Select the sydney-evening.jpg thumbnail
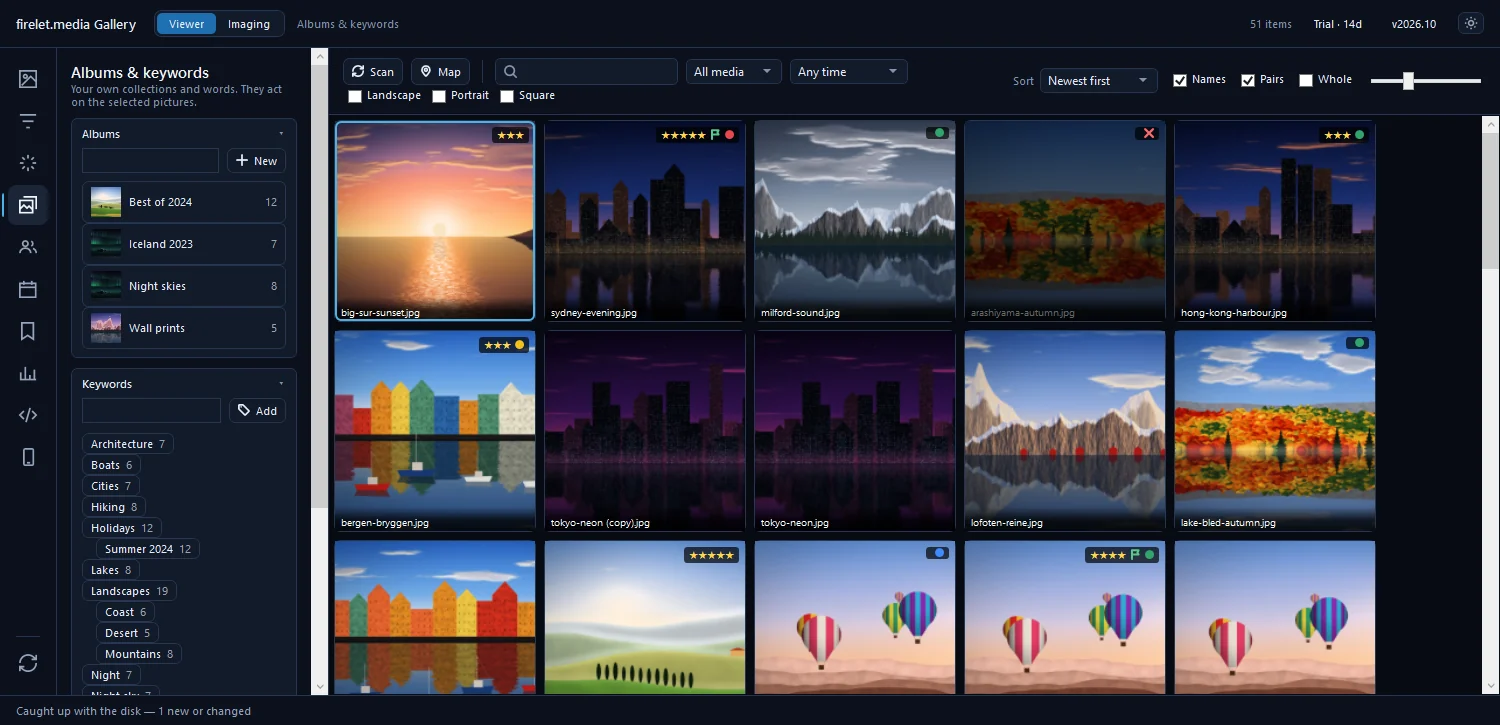1500x725 pixels. 645,221
